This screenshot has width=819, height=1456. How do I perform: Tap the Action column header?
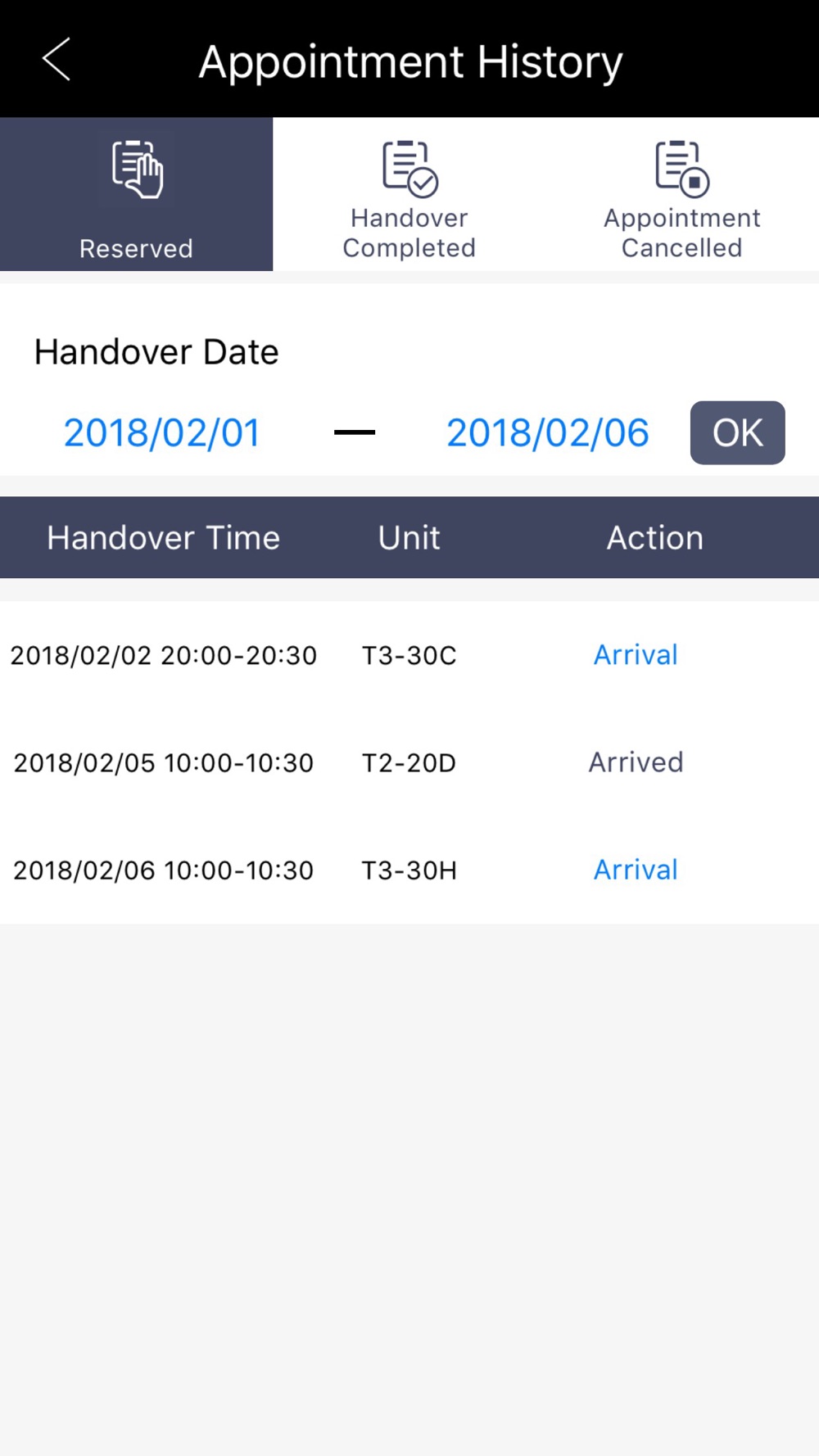[654, 538]
